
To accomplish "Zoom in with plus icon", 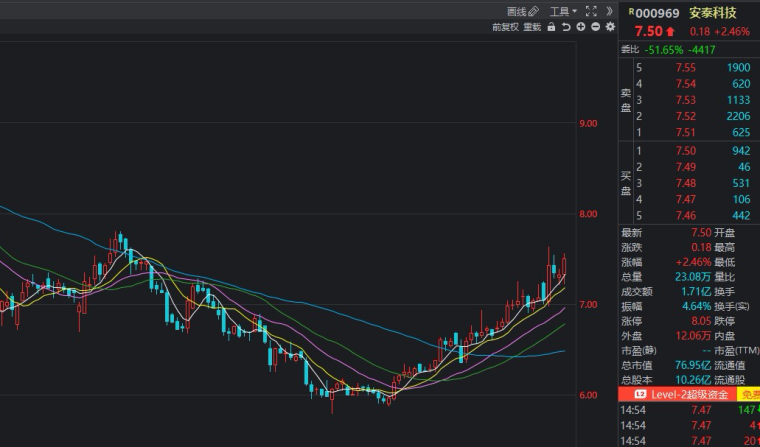I will (581, 27).
